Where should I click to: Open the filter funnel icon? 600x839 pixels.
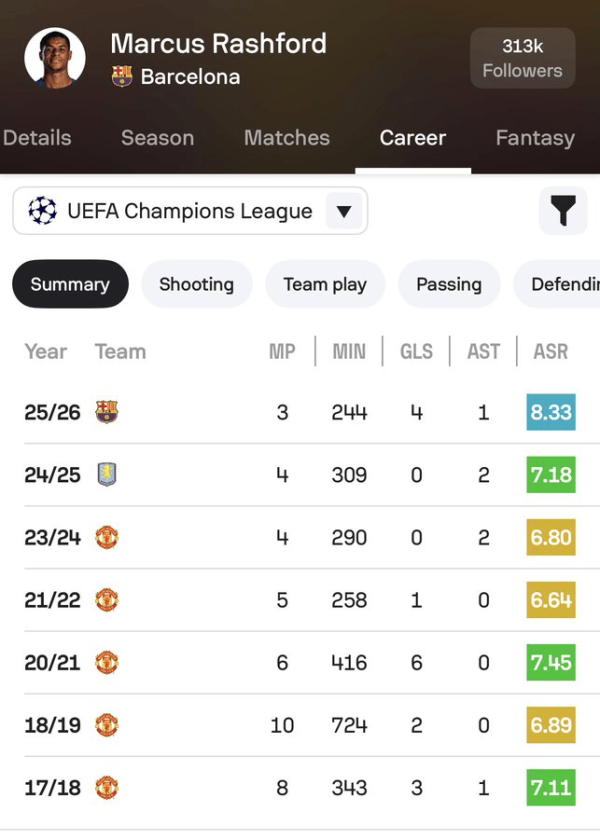[x=564, y=211]
